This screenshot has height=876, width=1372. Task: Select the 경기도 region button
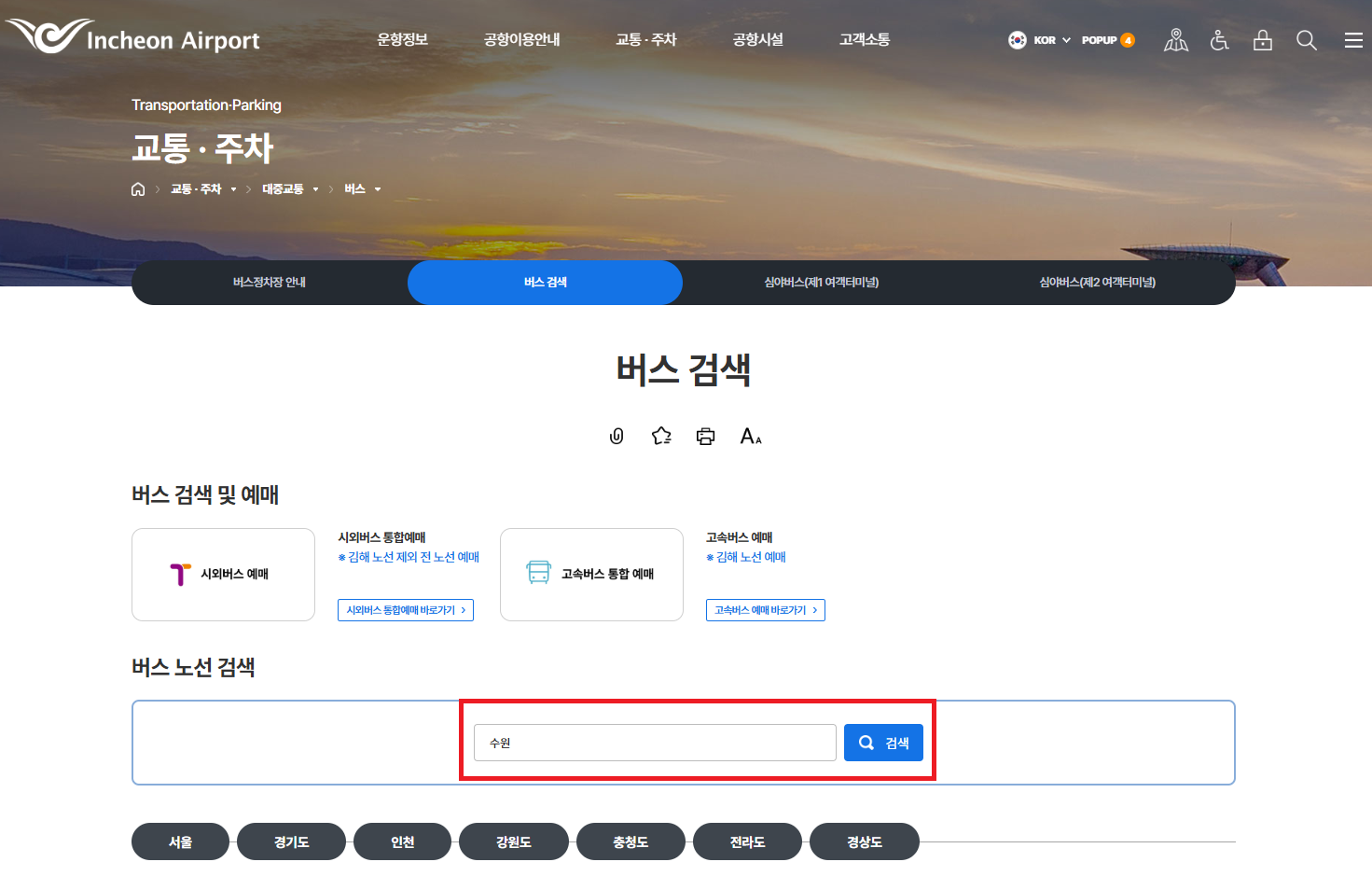(291, 841)
